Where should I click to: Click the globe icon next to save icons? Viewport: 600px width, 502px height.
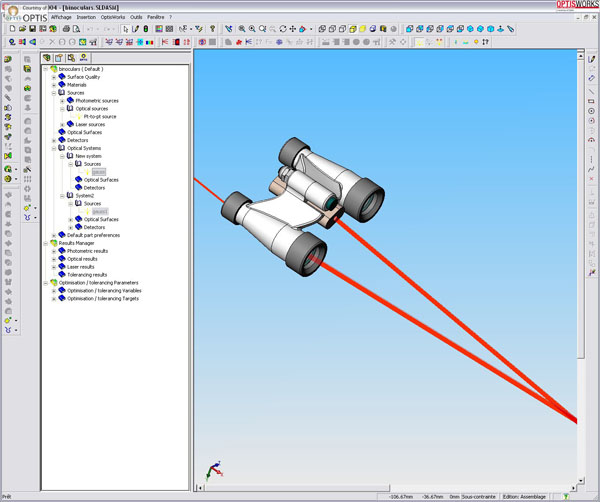pyautogui.click(x=53, y=29)
